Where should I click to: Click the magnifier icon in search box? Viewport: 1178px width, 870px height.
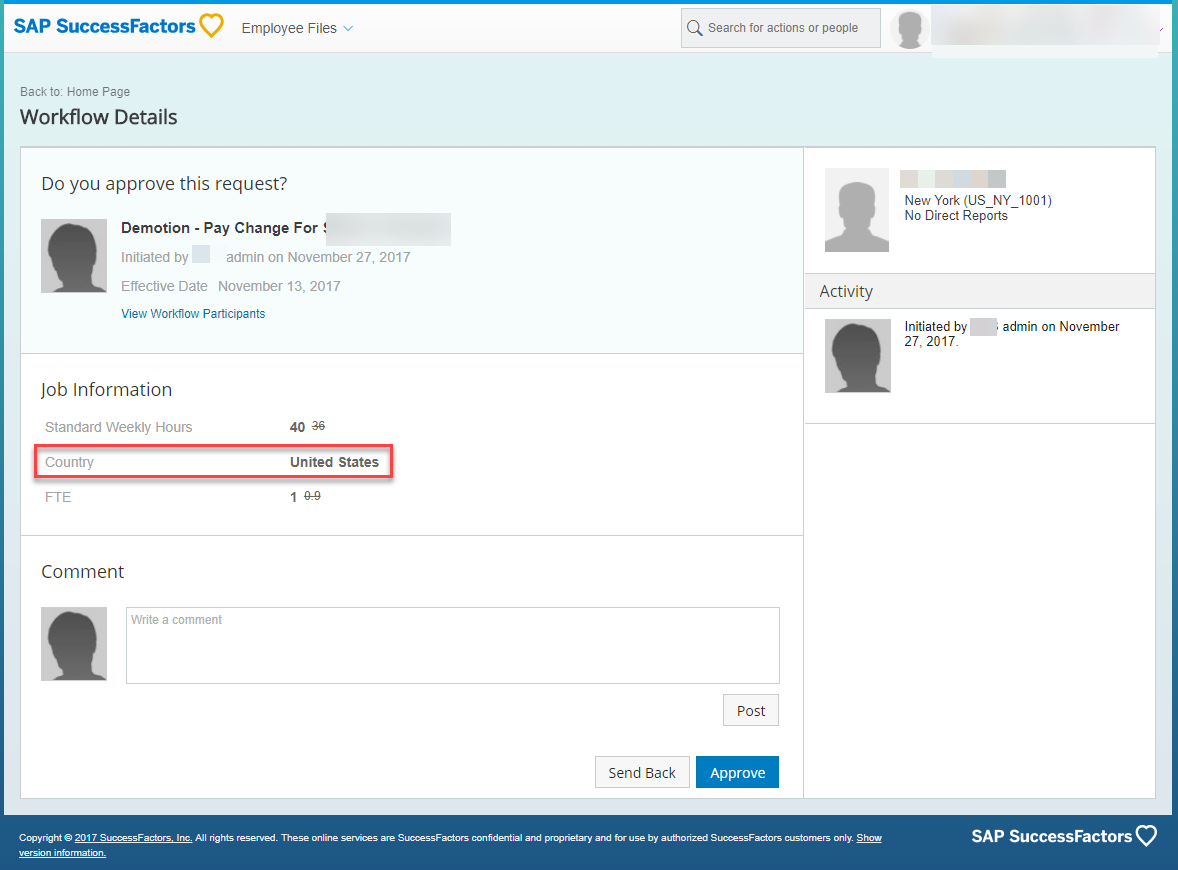tap(695, 28)
